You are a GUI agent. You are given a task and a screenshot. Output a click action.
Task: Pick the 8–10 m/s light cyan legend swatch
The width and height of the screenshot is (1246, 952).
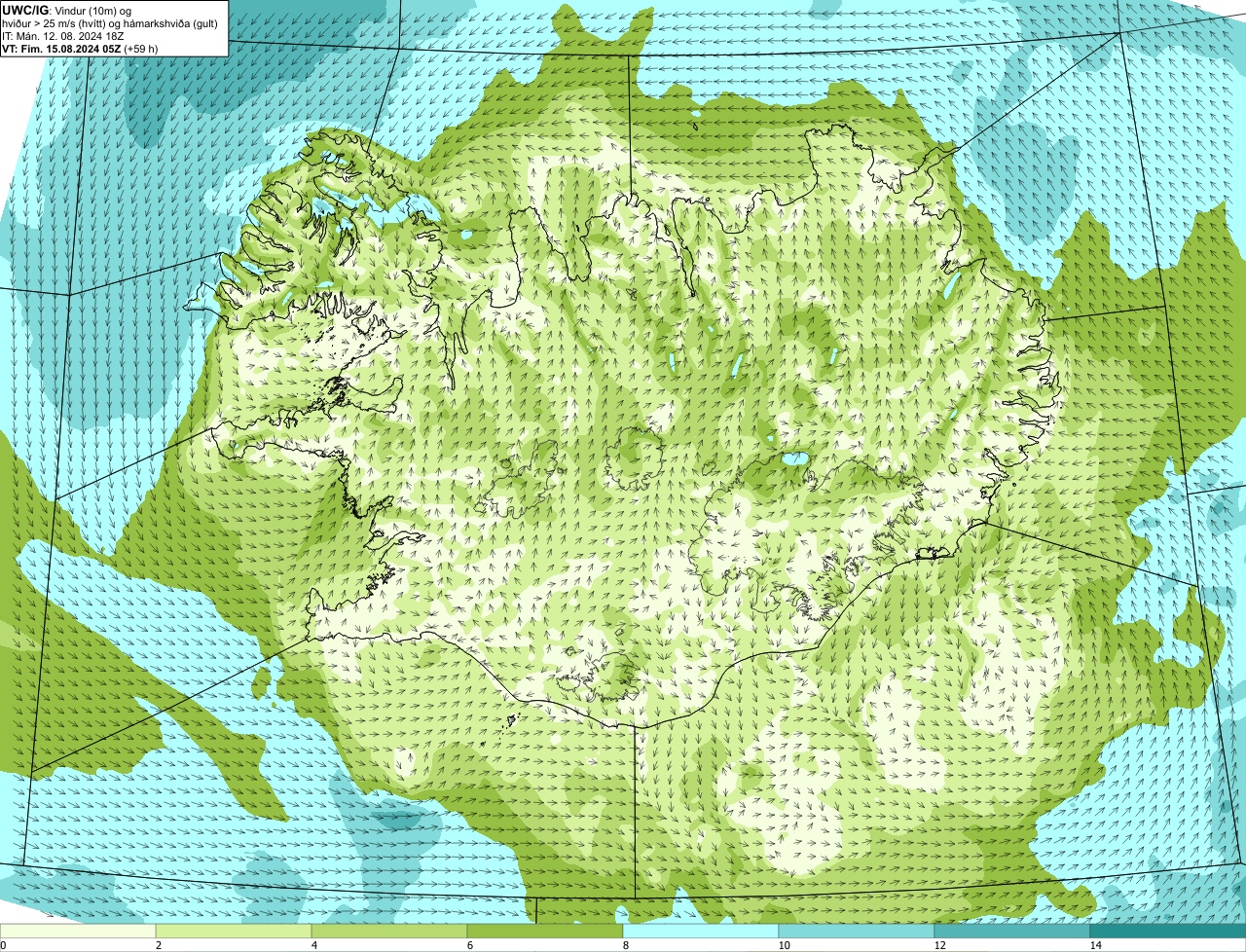point(702,931)
